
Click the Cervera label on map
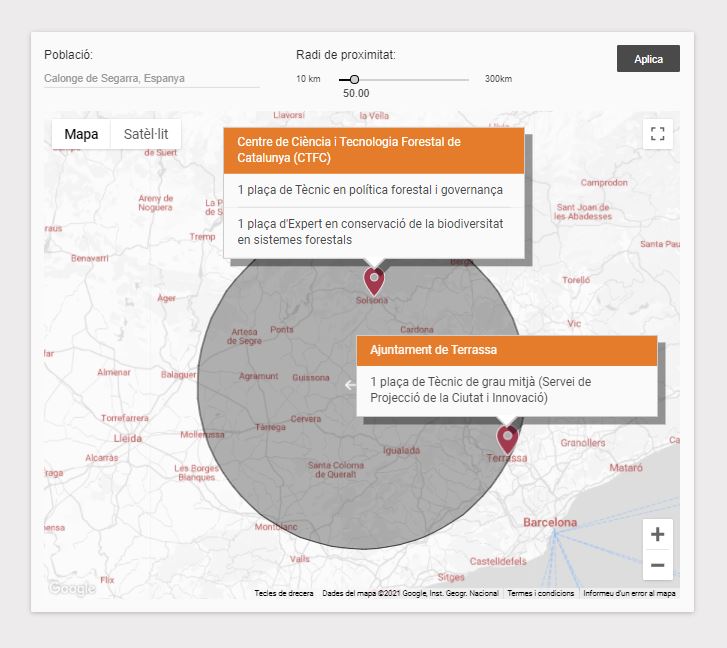306,419
